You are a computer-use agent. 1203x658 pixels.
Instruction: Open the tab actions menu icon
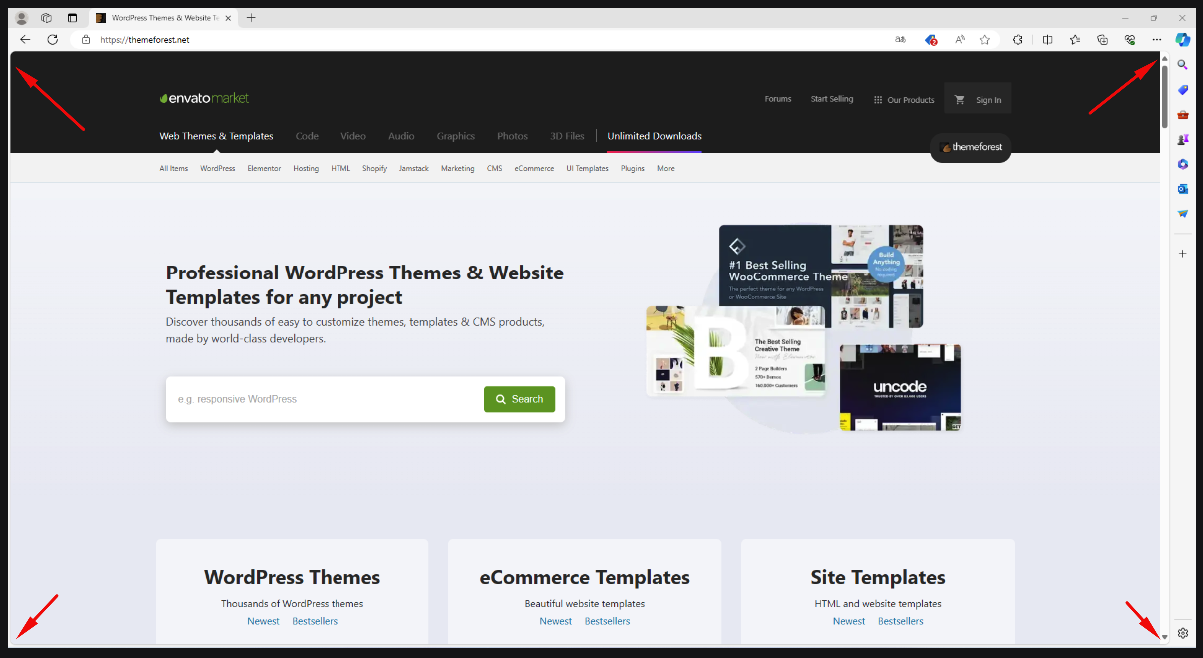pyautogui.click(x=72, y=18)
